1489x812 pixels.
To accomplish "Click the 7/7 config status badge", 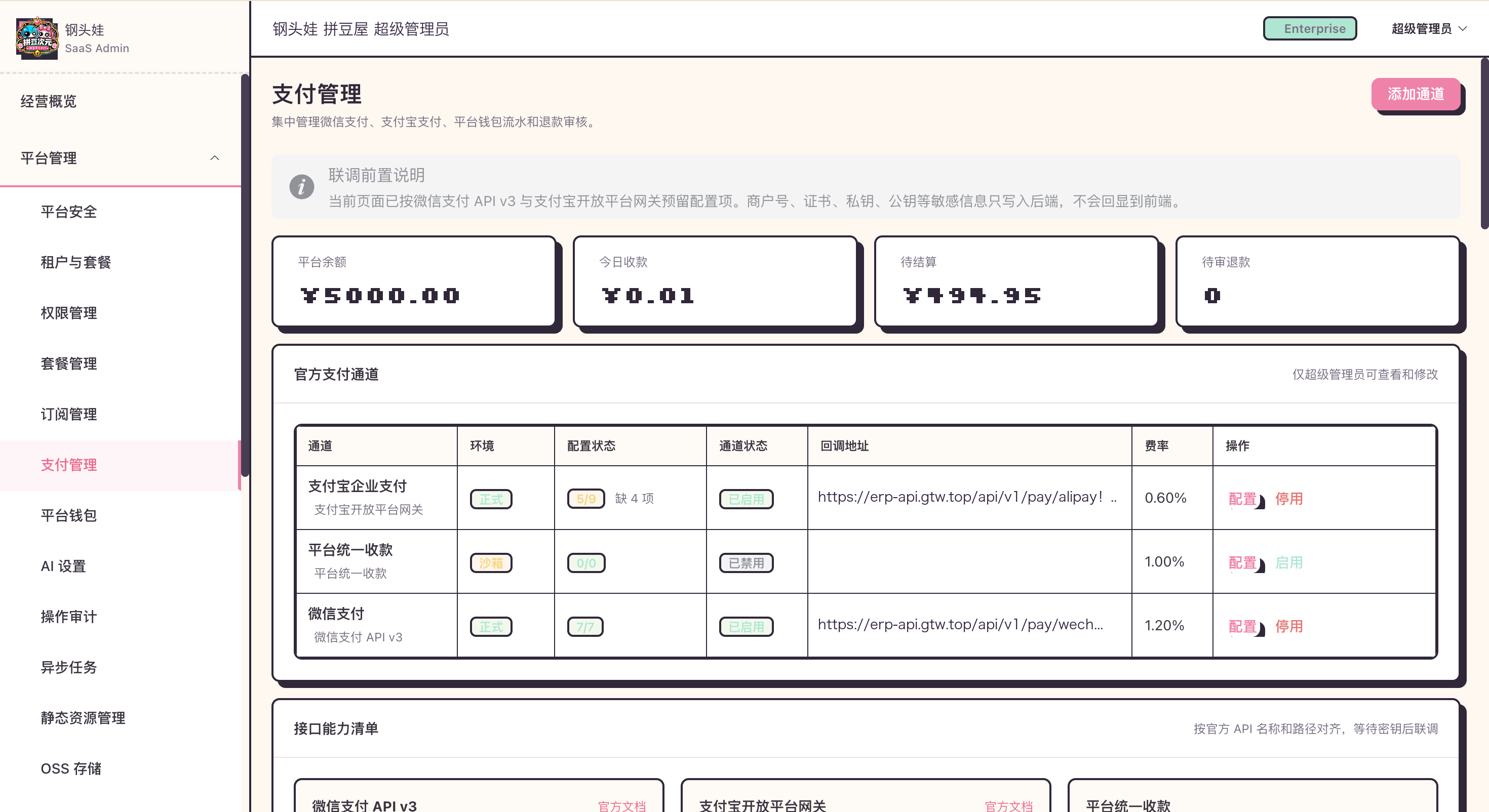I will tap(585, 627).
